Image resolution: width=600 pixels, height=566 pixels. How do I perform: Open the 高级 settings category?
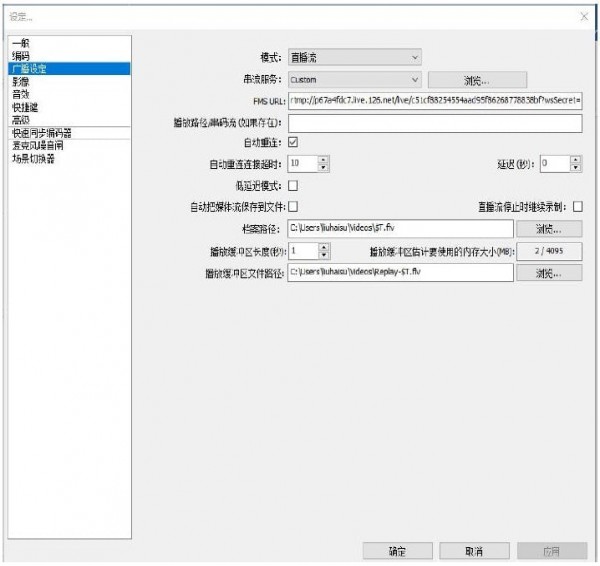pyautogui.click(x=69, y=120)
